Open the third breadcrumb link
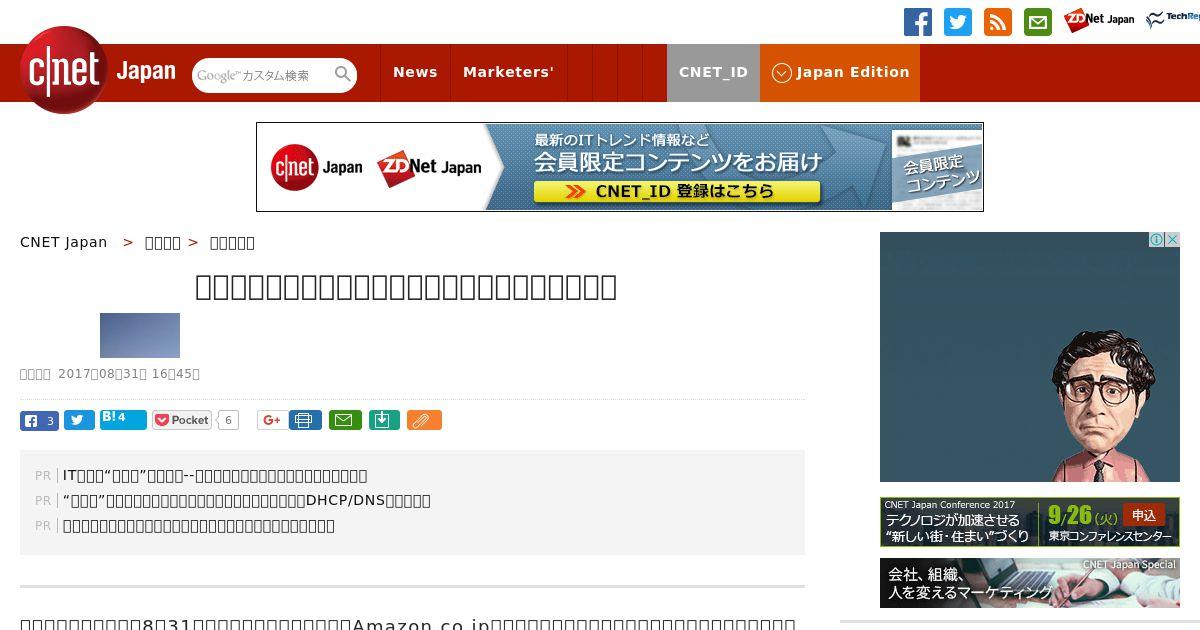 tap(232, 242)
